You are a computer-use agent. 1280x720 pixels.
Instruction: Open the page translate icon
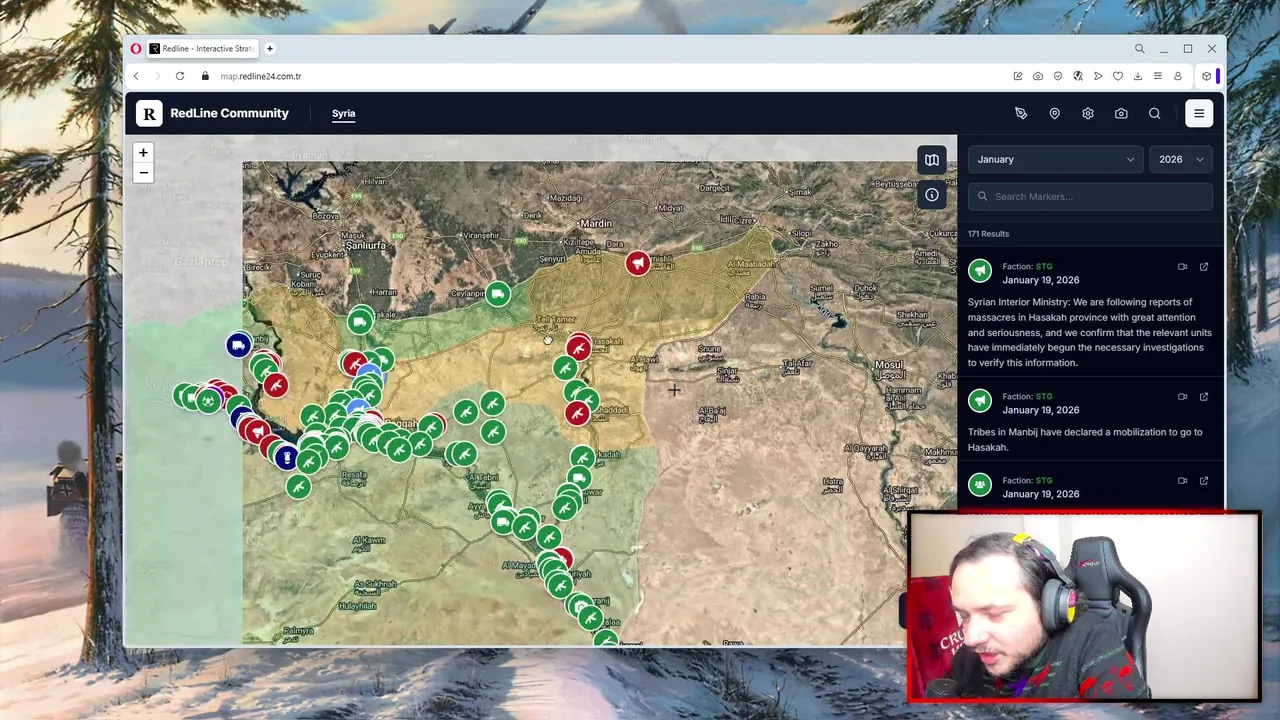coord(1078,76)
